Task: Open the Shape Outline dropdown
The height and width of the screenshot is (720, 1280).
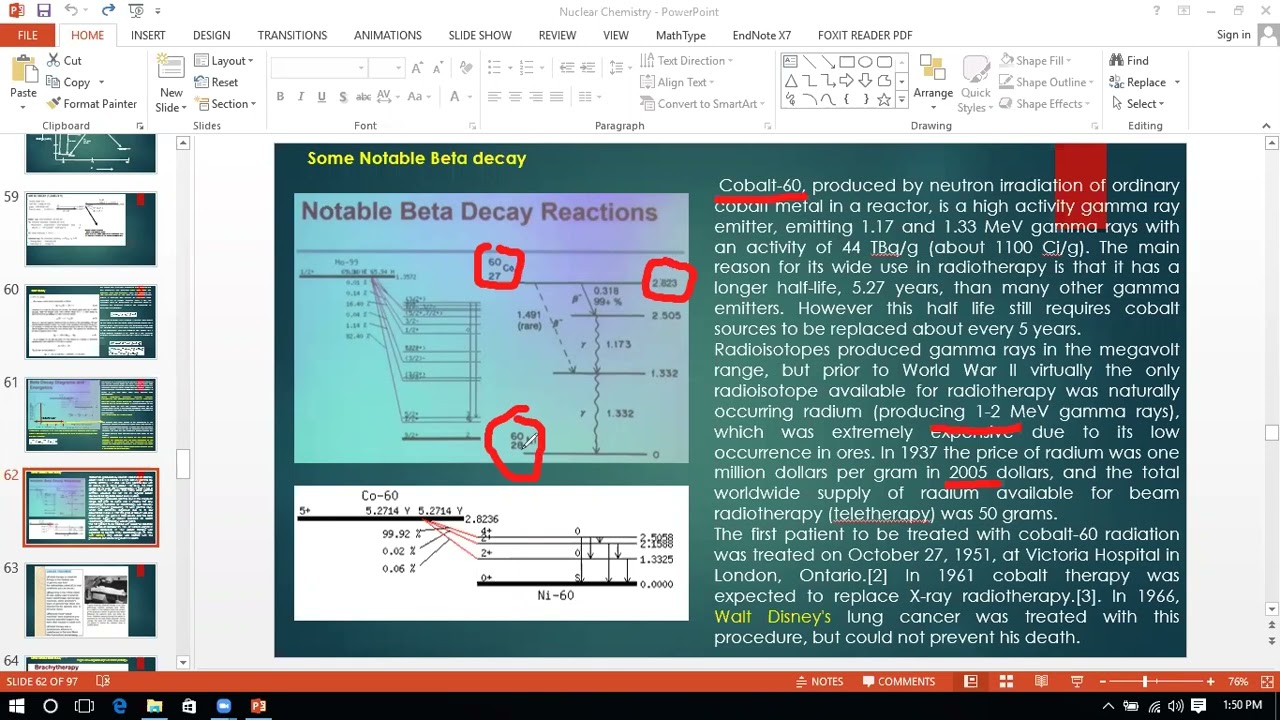Action: tap(1046, 82)
